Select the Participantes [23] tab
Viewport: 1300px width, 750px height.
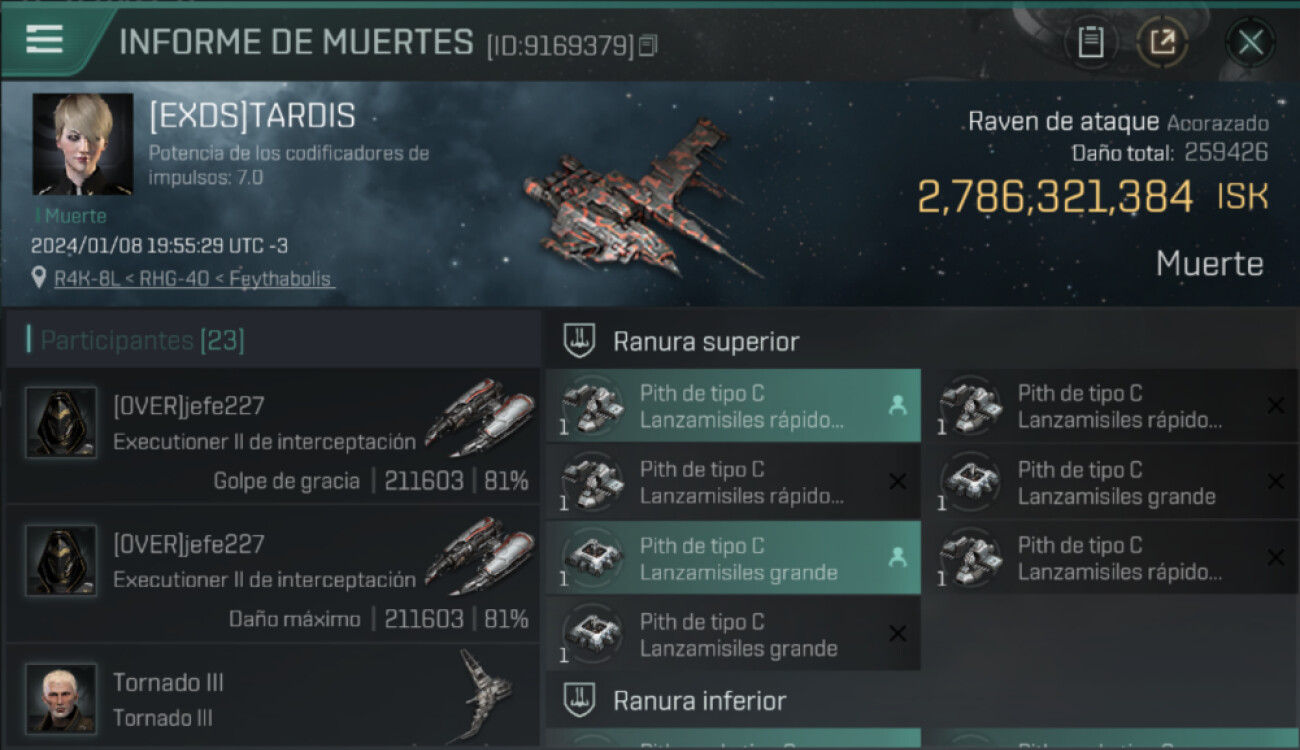point(142,340)
